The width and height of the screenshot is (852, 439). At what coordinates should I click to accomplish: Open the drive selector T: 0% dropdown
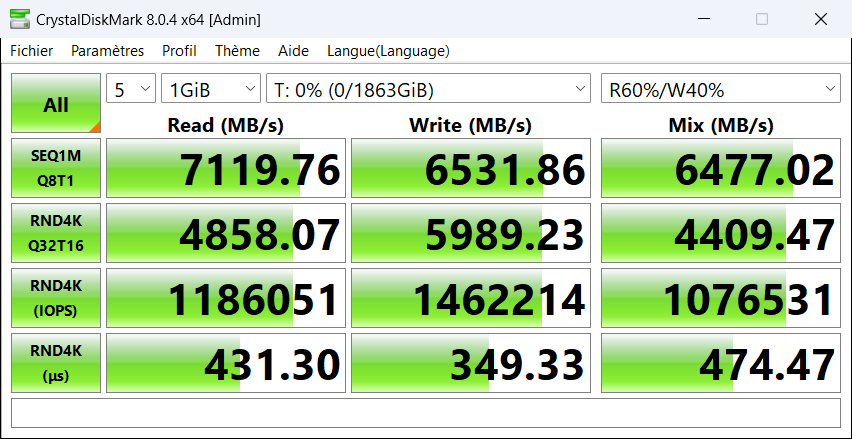[x=430, y=90]
